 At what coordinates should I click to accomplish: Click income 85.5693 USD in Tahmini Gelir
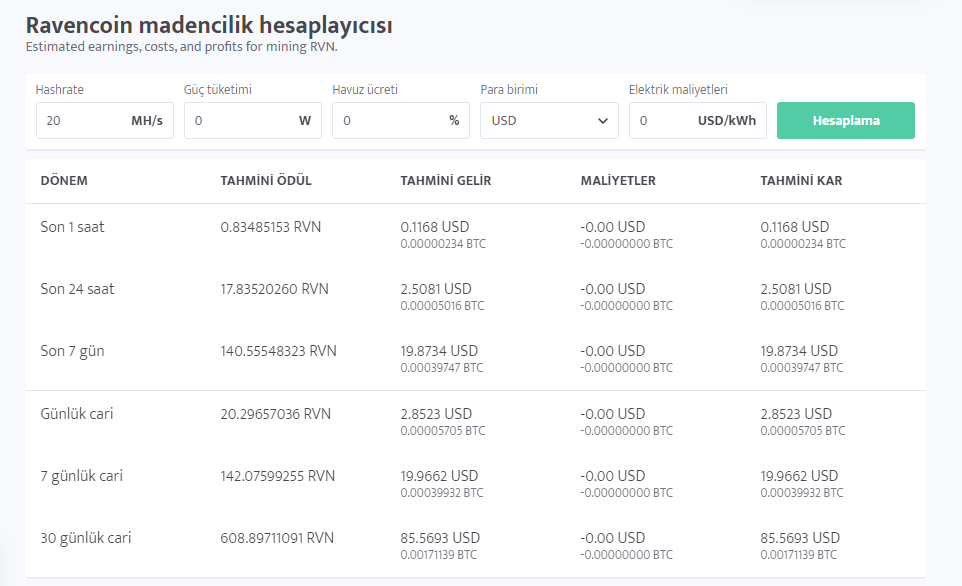pyautogui.click(x=440, y=538)
